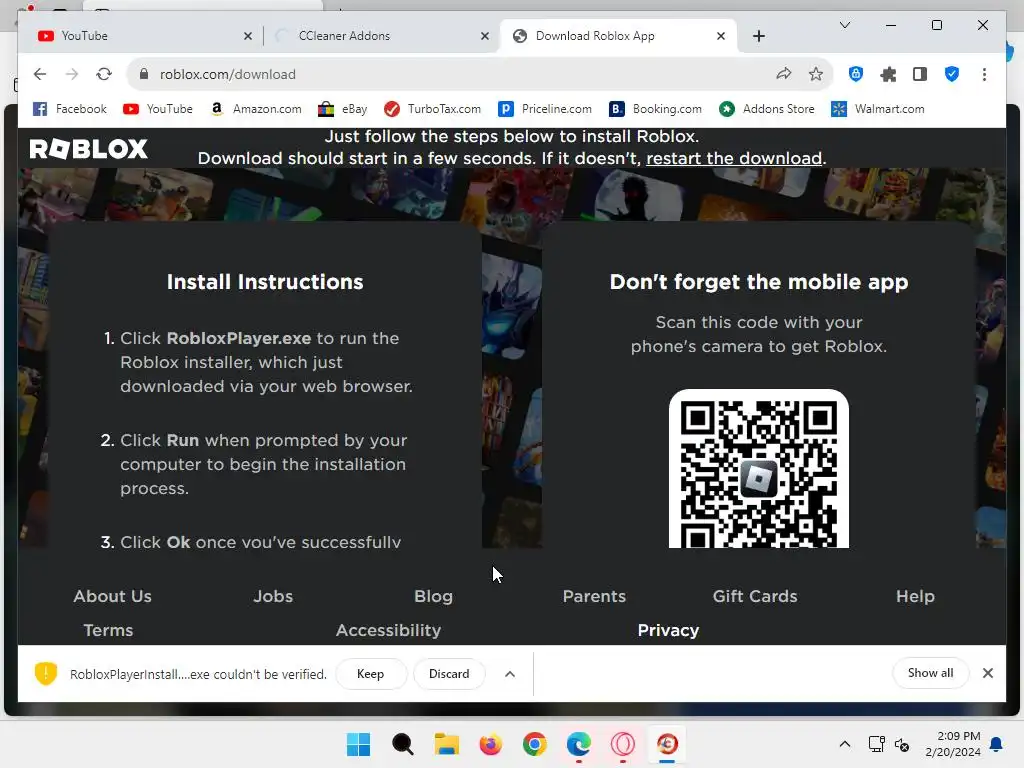Show all downloads
The image size is (1024, 768).
pos(930,673)
